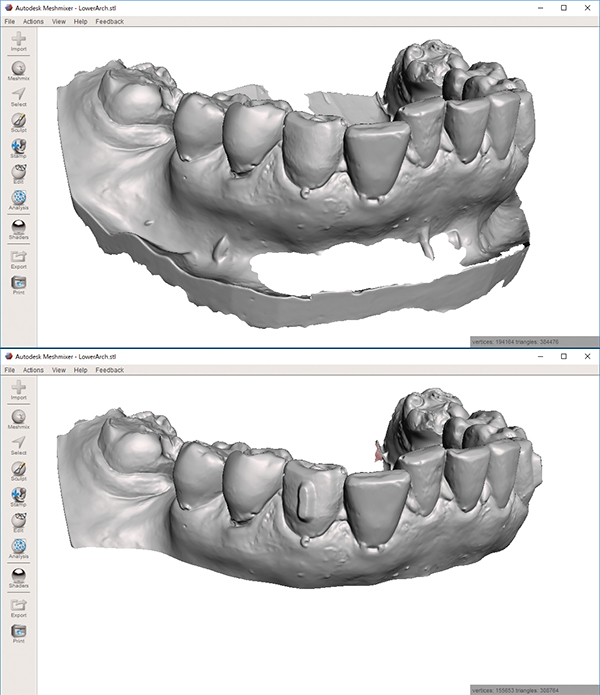
Task: Click Import in the top window sidebar
Action: [x=19, y=42]
